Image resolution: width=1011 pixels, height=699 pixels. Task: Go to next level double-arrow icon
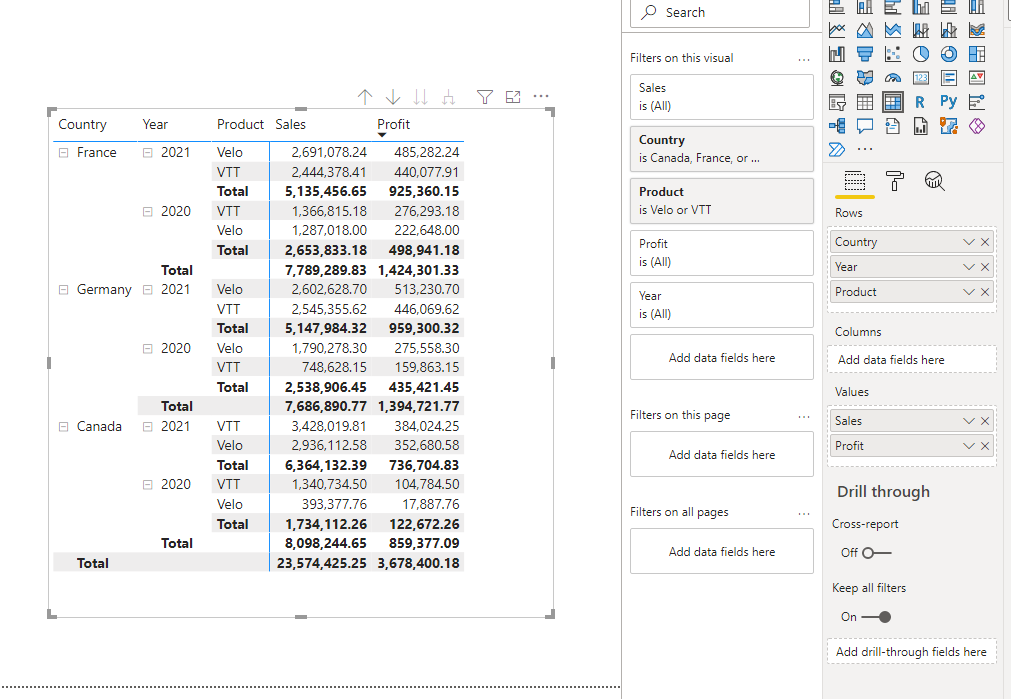coord(420,97)
